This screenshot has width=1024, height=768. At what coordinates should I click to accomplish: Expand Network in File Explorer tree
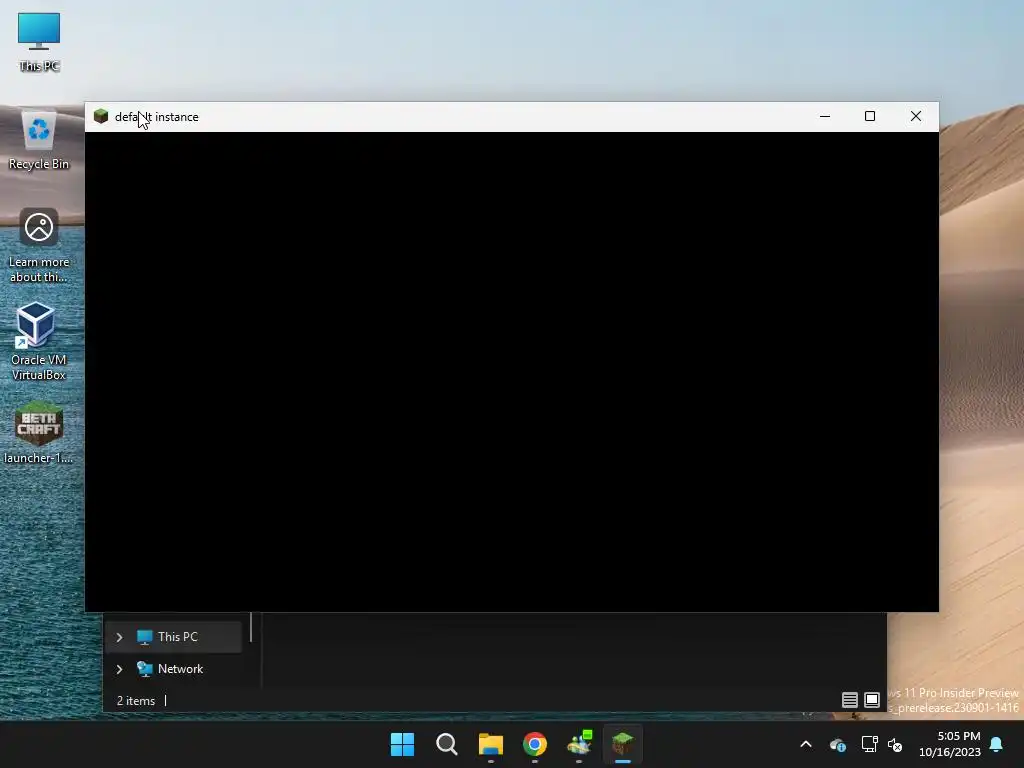120,669
